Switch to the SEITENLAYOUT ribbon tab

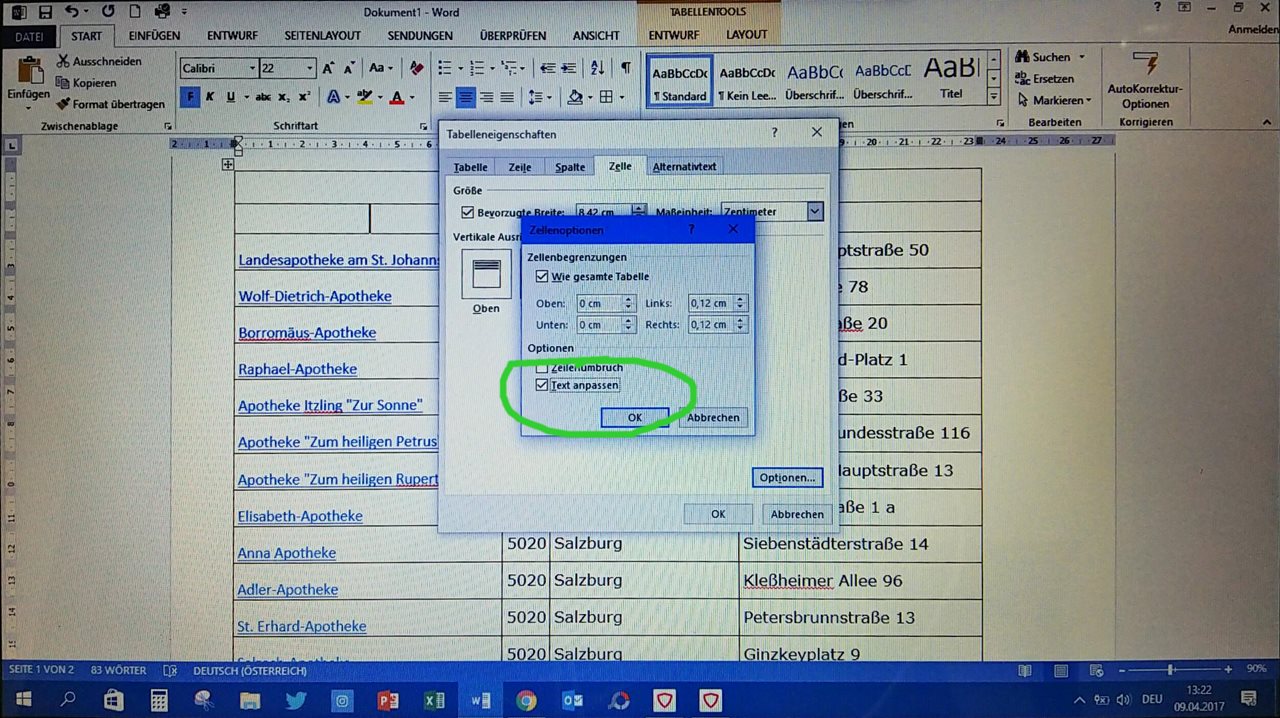coord(322,36)
